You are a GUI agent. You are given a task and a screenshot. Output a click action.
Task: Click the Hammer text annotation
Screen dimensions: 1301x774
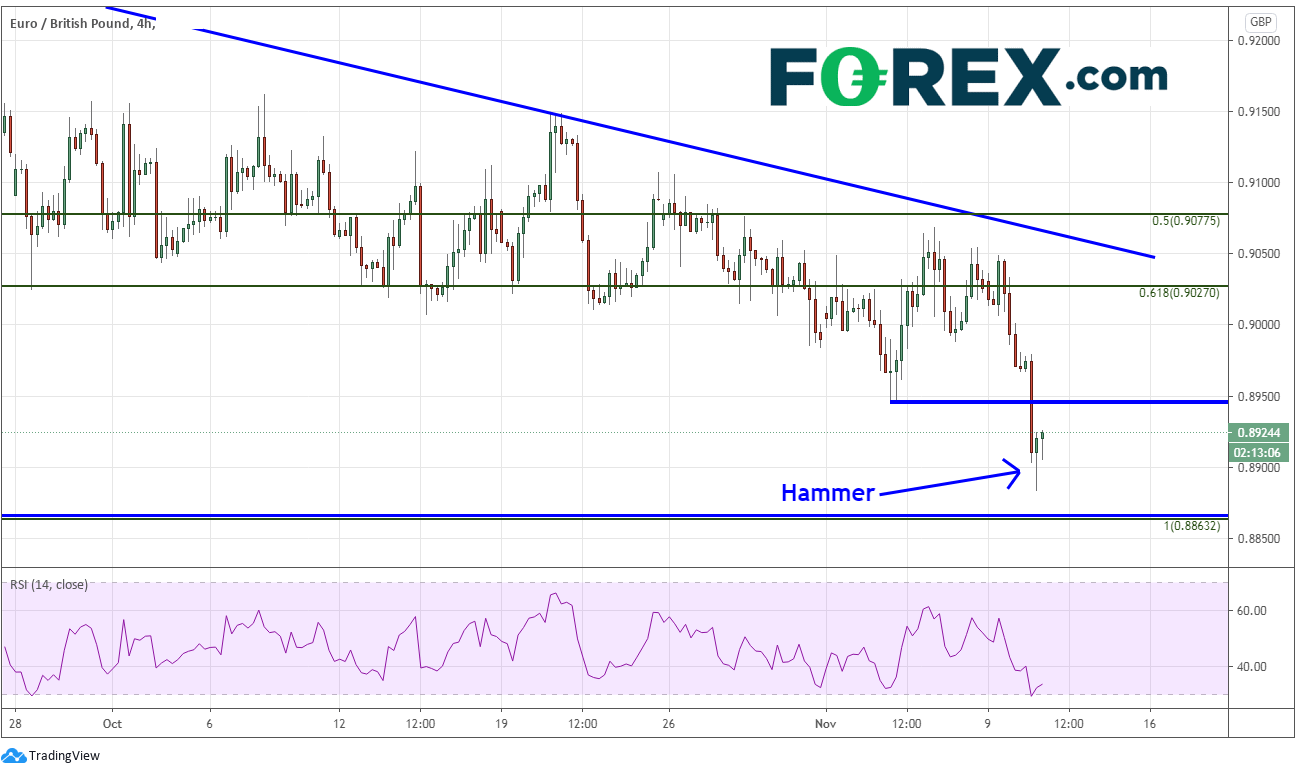click(x=828, y=492)
